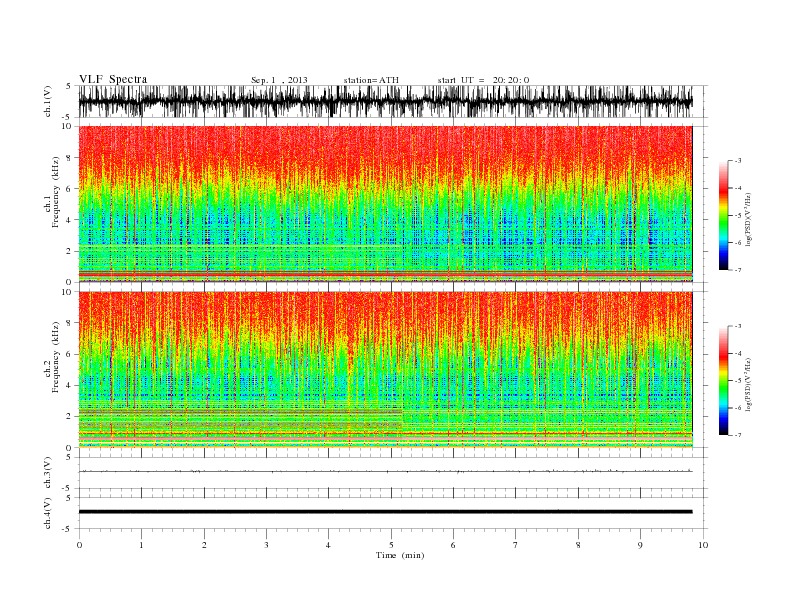Click the "ch.1(V)" waveform axis label
Viewport: 792px width, 612px height.
coord(48,103)
